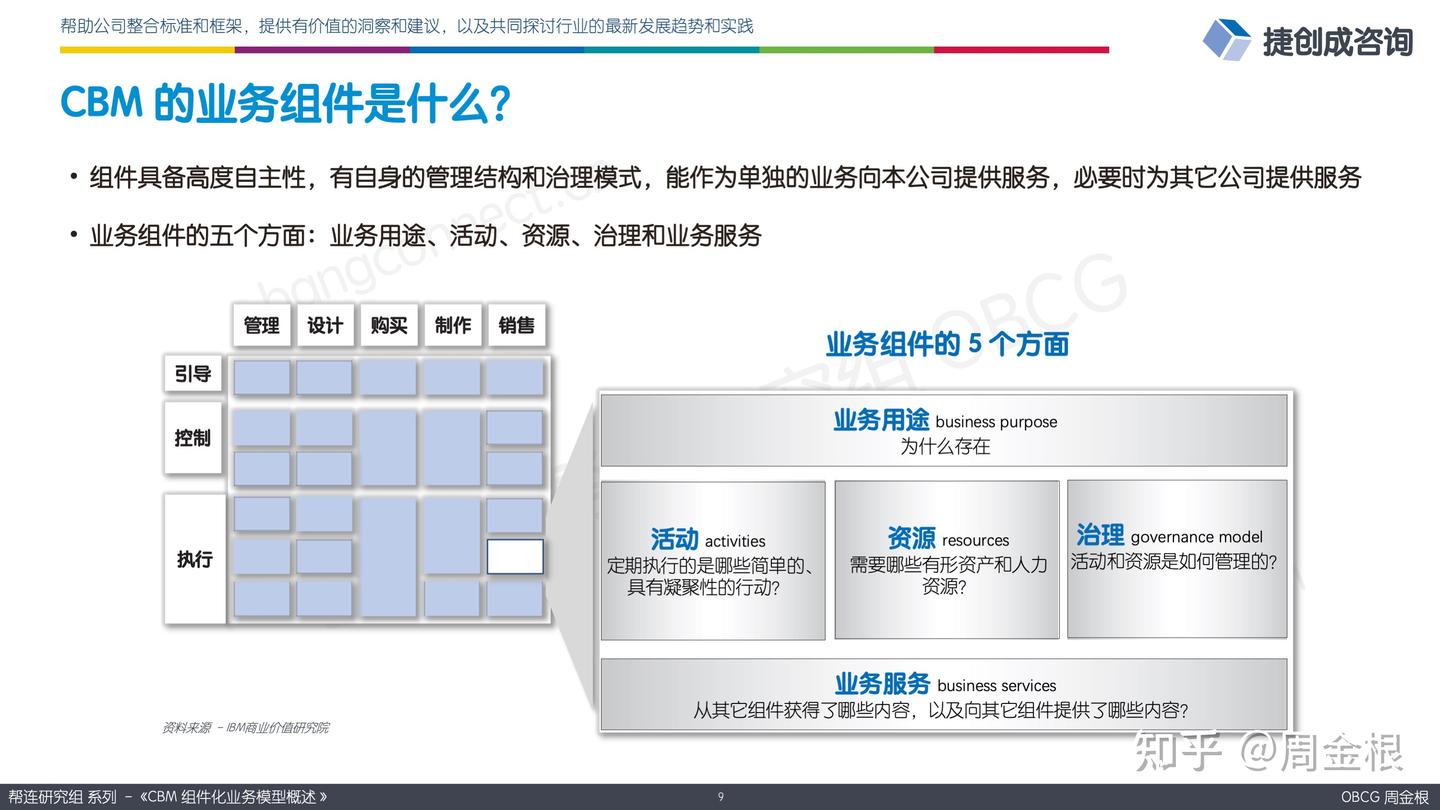Image resolution: width=1440 pixels, height=810 pixels.
Task: Click the 治理 governance model panel icon
Action: 1100,536
